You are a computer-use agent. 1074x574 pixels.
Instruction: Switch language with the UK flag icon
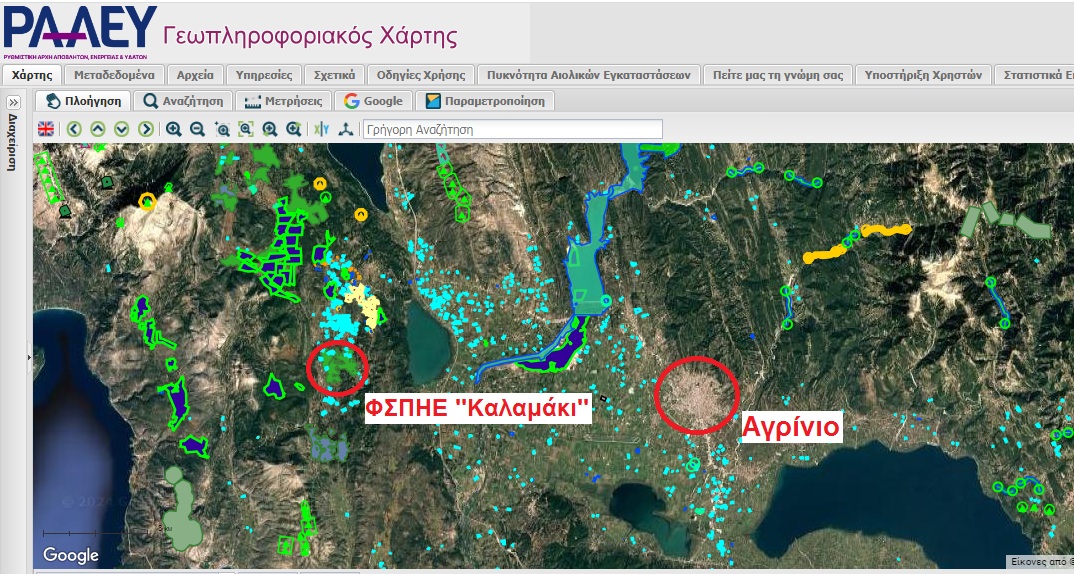pyautogui.click(x=46, y=129)
